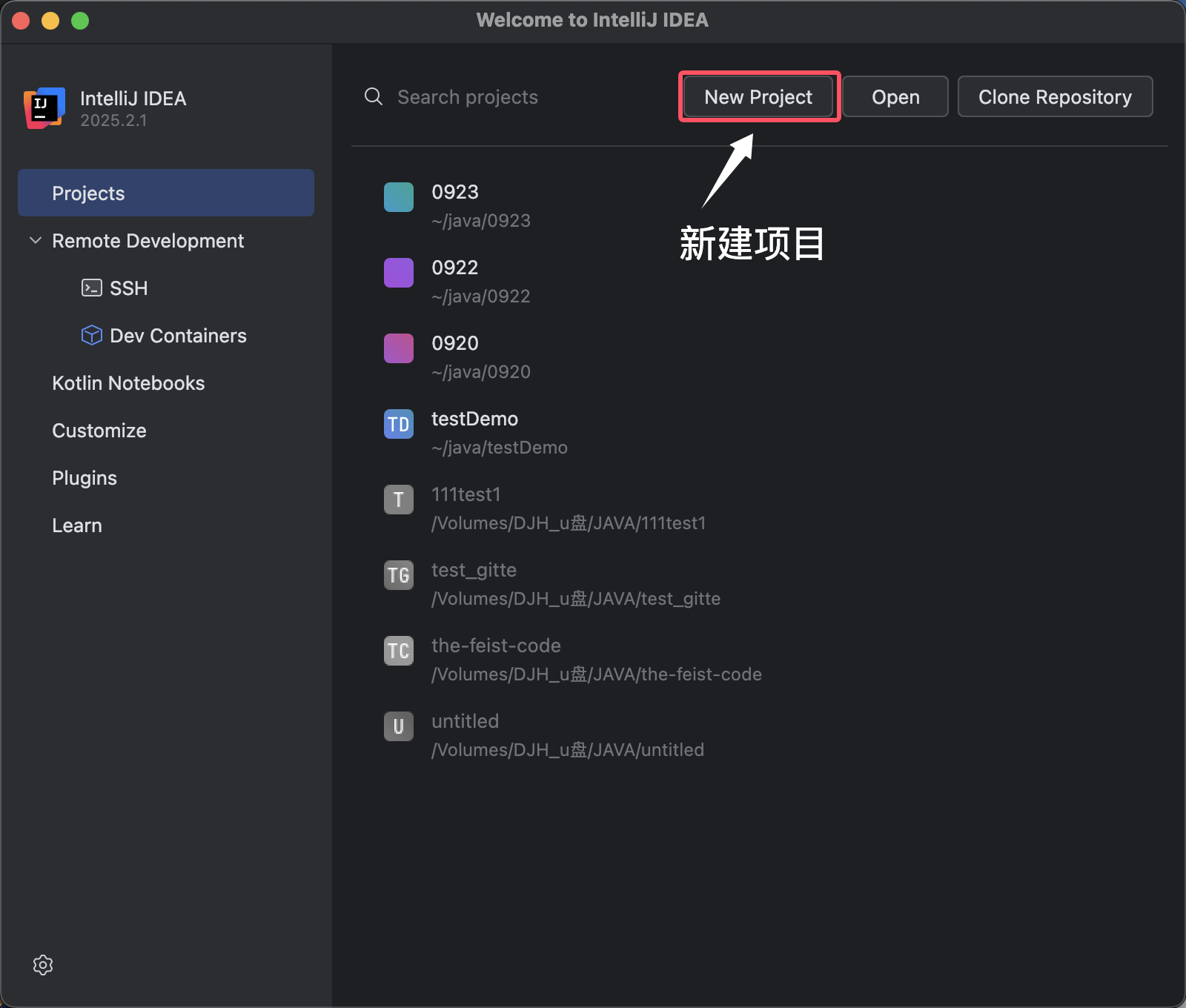Click the T icon for 111test1

click(x=399, y=500)
